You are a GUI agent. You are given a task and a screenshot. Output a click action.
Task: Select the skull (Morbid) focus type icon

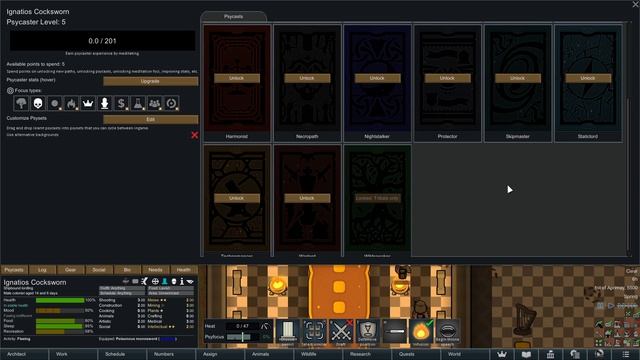point(38,103)
